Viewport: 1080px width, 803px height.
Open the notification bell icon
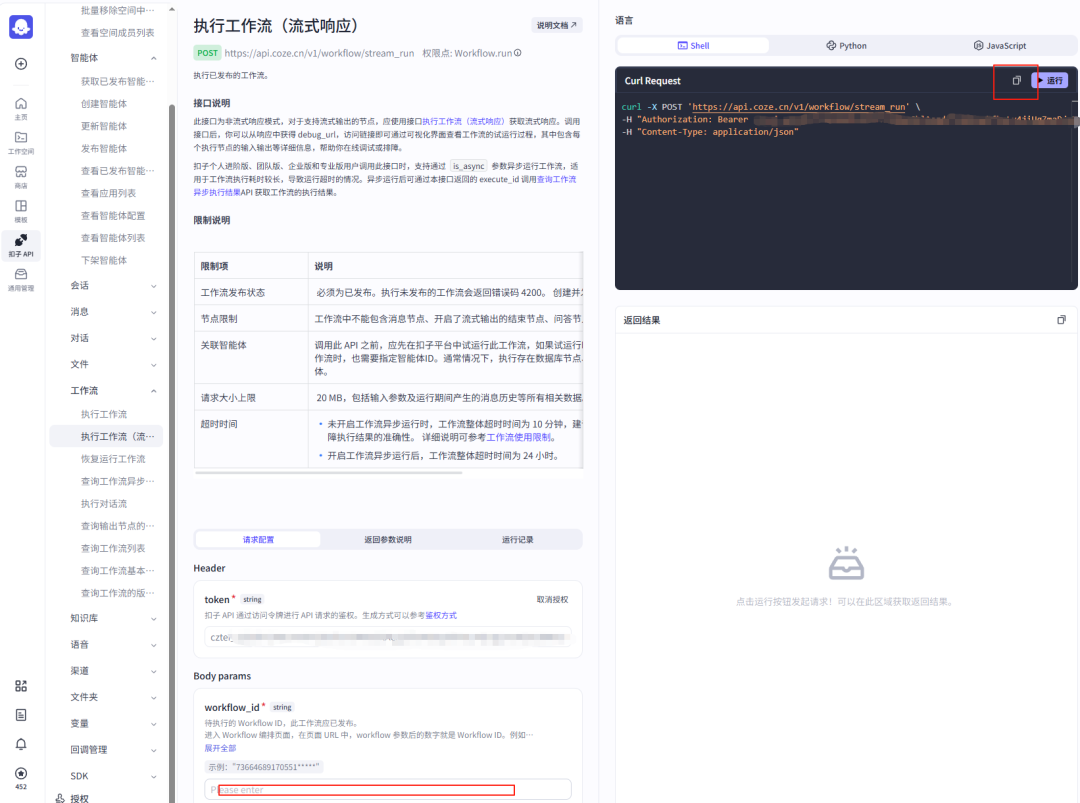pos(21,744)
